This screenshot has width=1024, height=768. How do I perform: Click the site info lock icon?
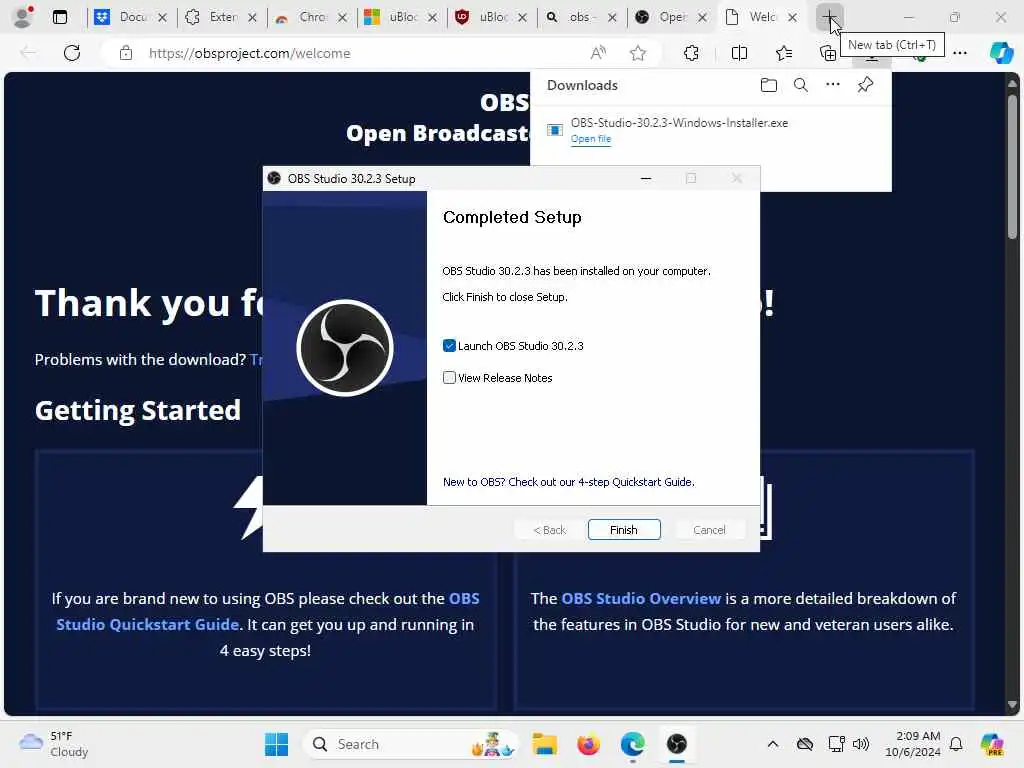tap(126, 53)
